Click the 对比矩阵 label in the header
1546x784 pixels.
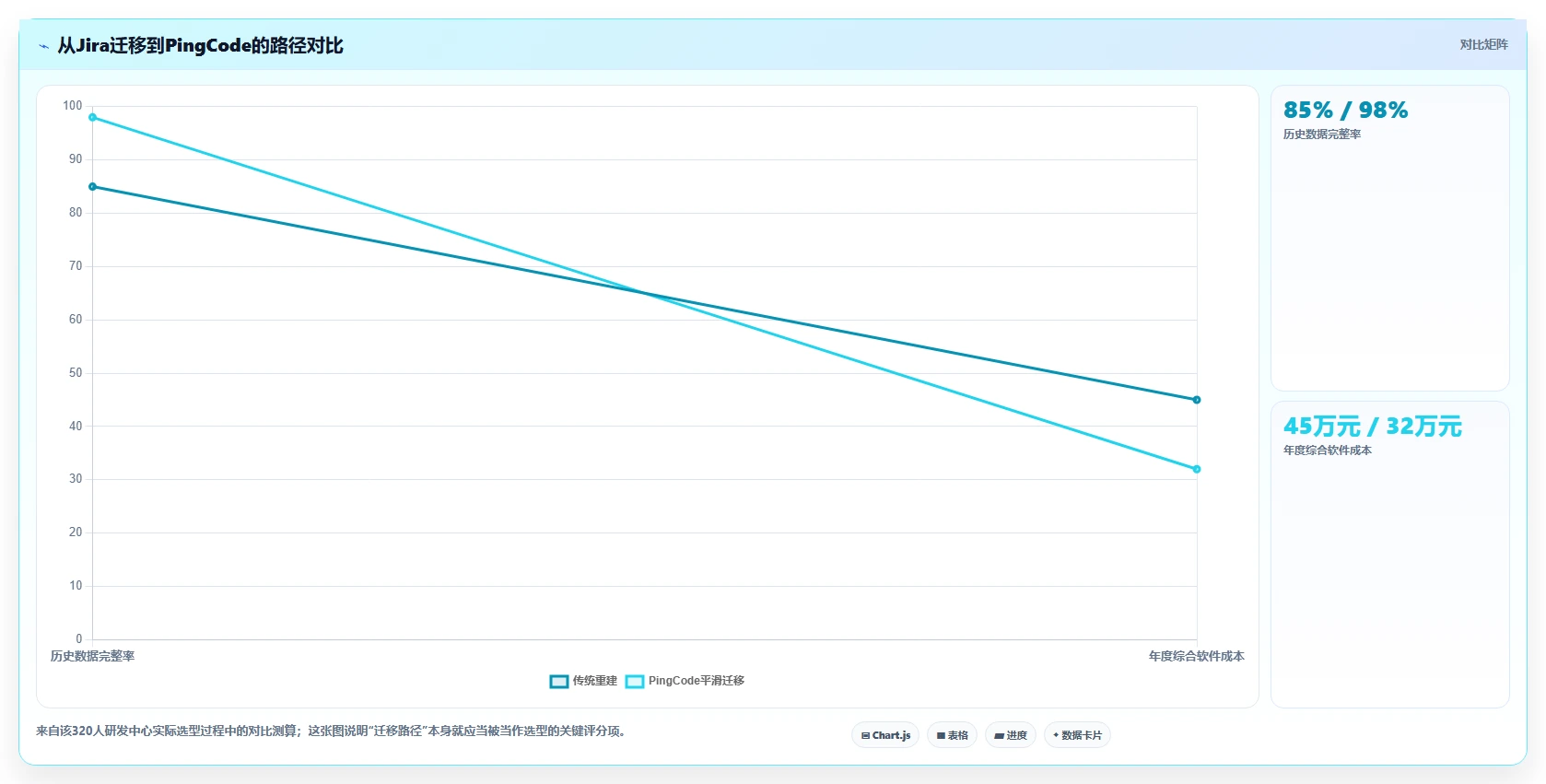pyautogui.click(x=1483, y=44)
